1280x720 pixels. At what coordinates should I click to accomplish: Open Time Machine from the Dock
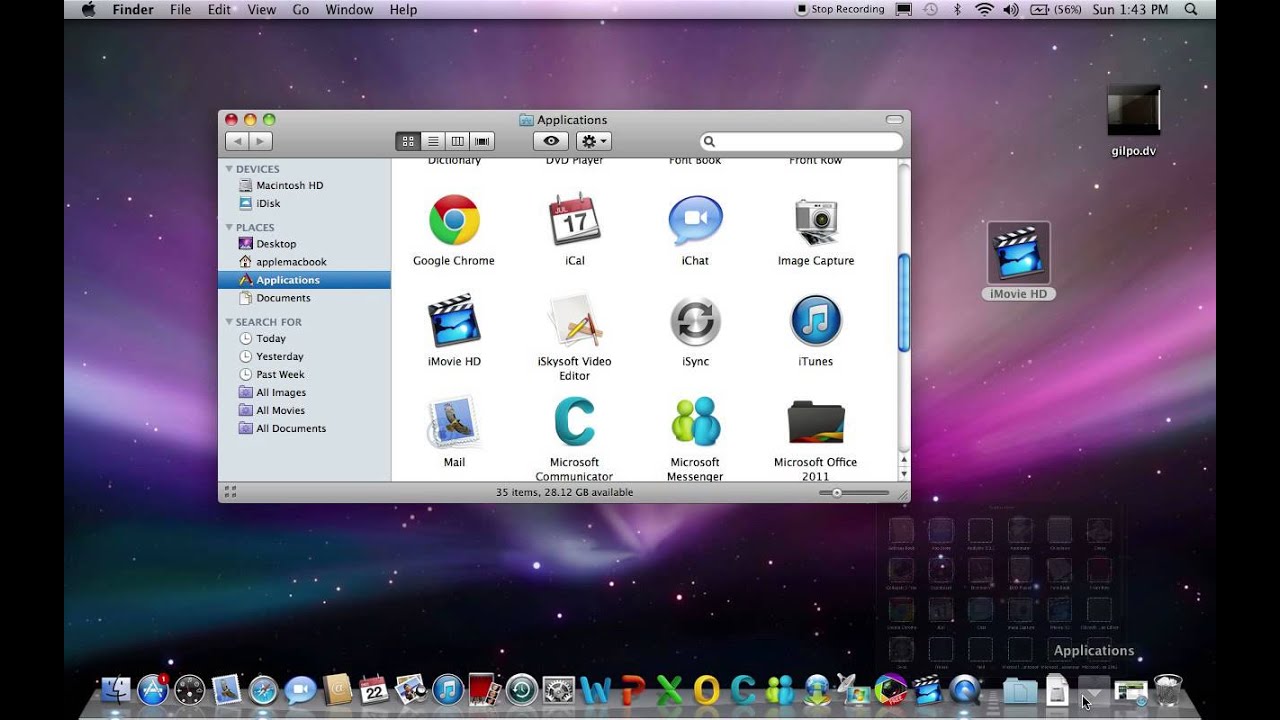521,689
